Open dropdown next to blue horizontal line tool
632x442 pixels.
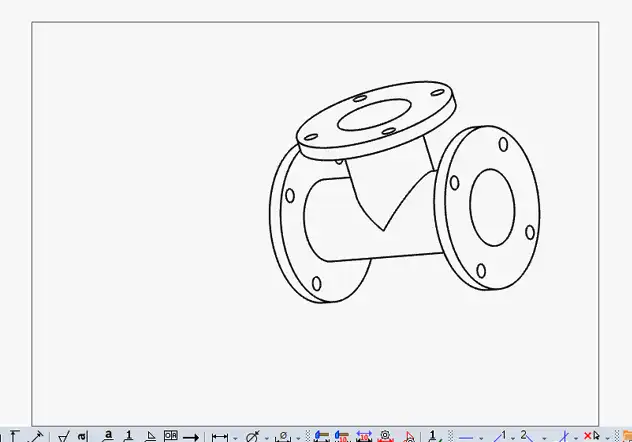tap(481, 437)
